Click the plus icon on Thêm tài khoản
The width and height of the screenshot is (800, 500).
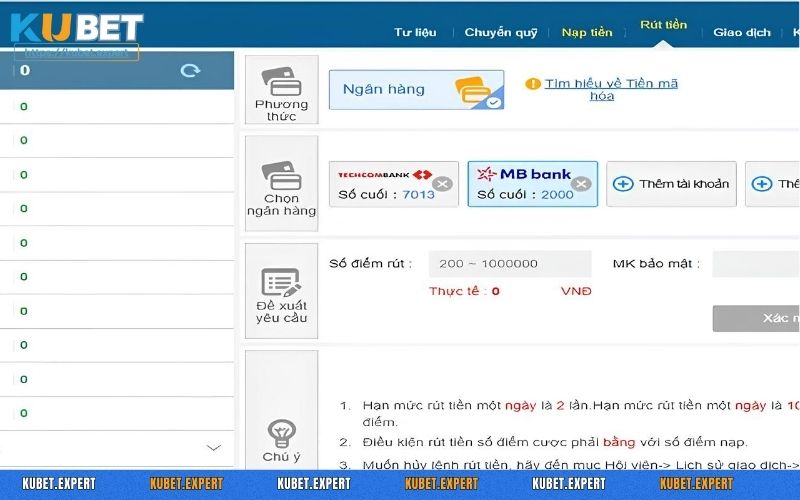pos(623,184)
